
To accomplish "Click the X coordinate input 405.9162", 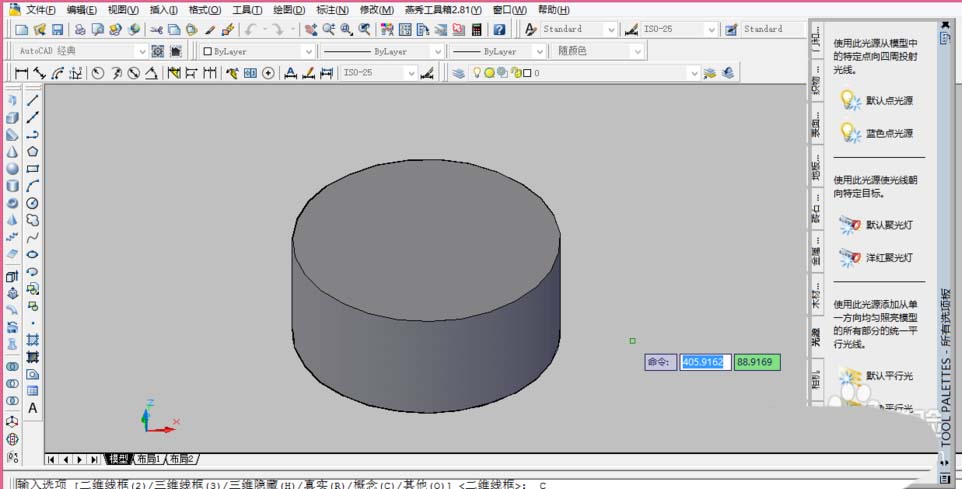I will pyautogui.click(x=705, y=362).
